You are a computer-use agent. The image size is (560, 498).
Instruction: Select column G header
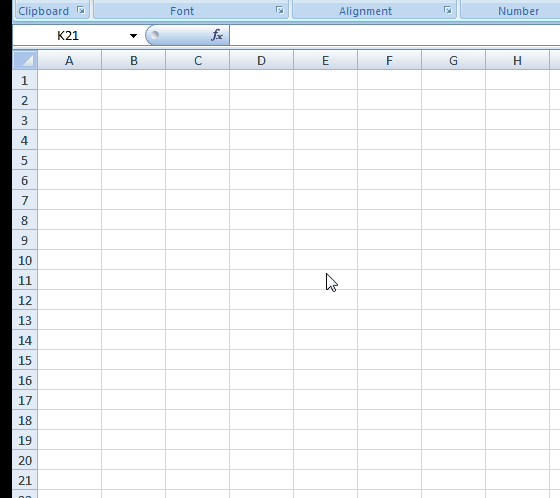[x=454, y=60]
